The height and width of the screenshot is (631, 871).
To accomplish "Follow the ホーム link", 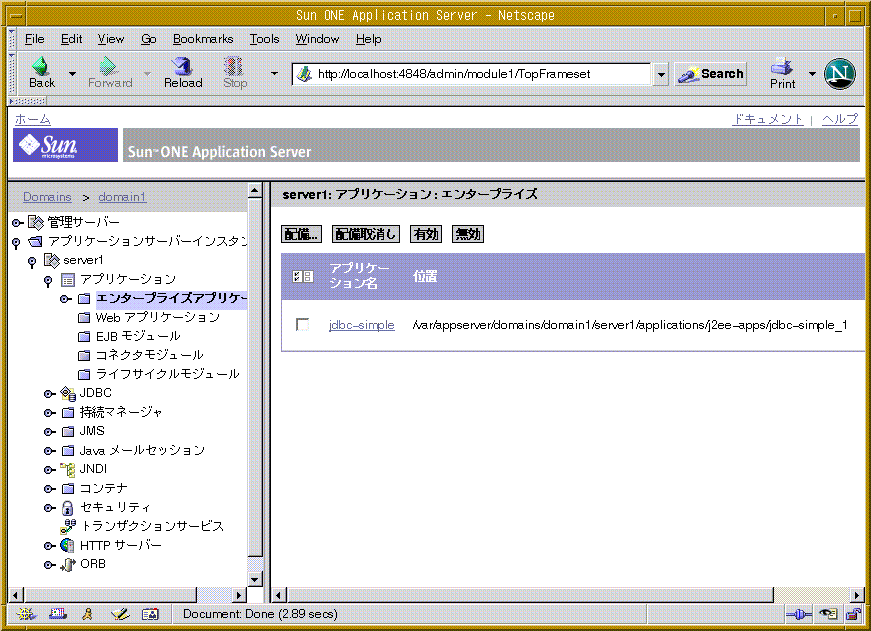I will [33, 119].
